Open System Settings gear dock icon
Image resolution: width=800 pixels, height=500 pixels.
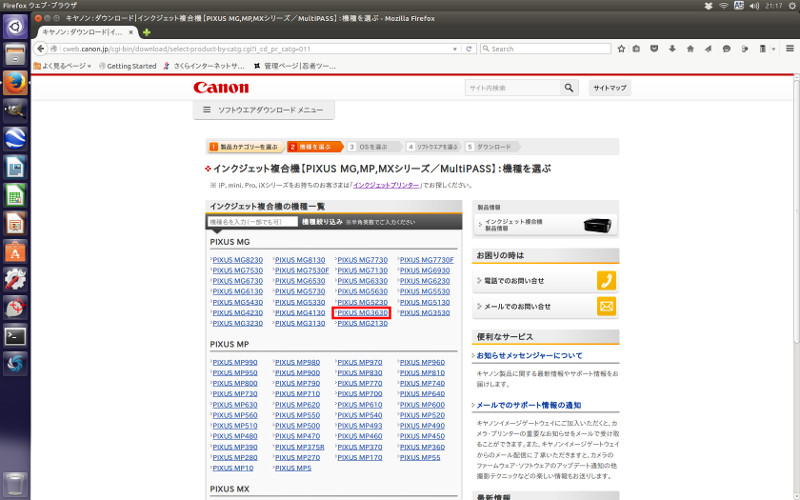15,280
